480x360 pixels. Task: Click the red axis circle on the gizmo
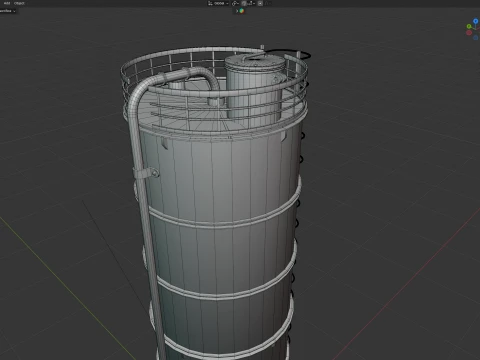point(469,33)
